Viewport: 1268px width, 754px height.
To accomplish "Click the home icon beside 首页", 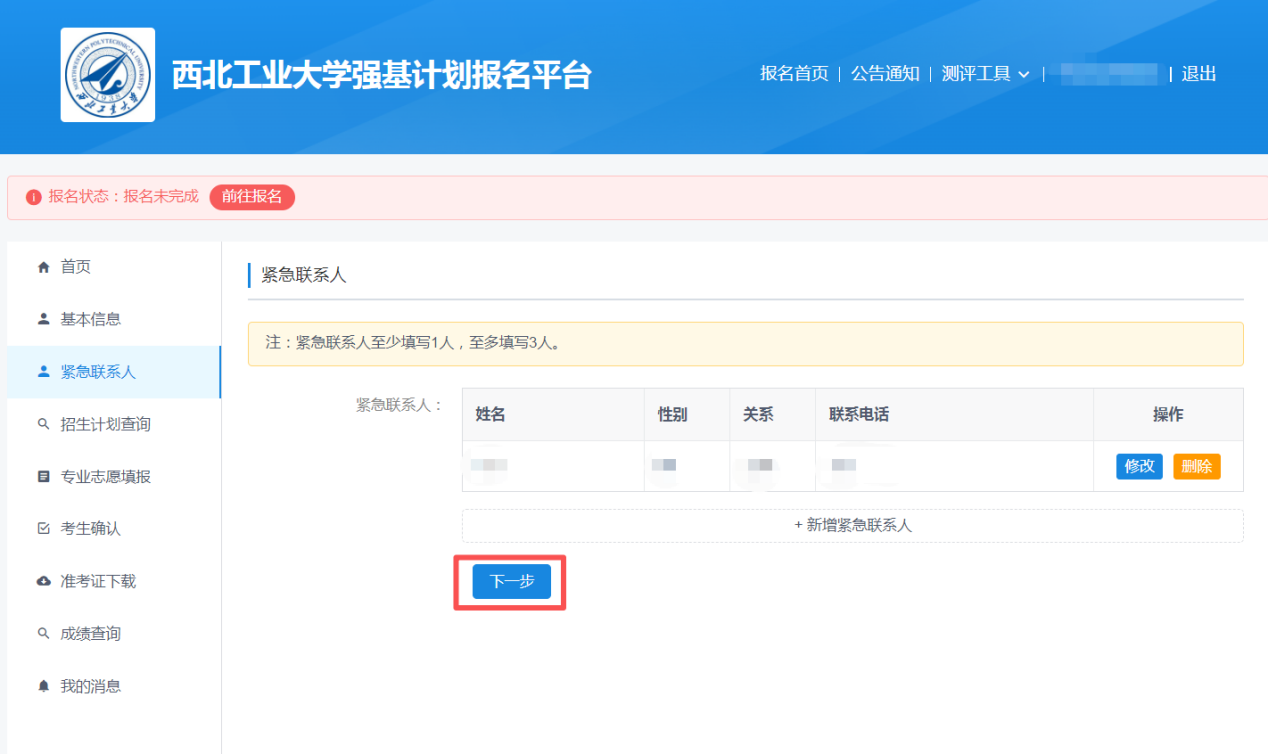I will click(43, 267).
